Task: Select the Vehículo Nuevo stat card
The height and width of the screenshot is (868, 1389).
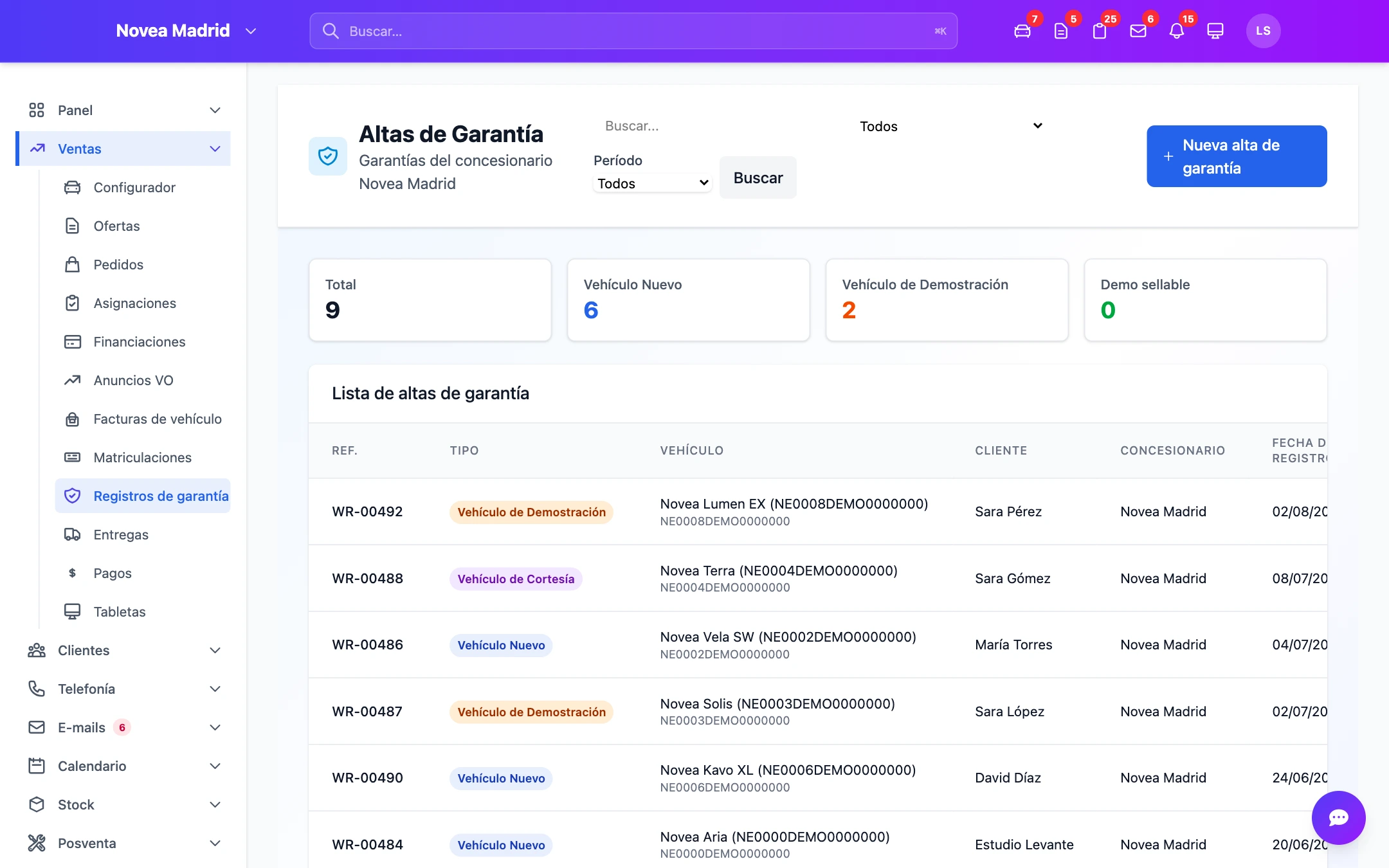Action: [x=689, y=300]
